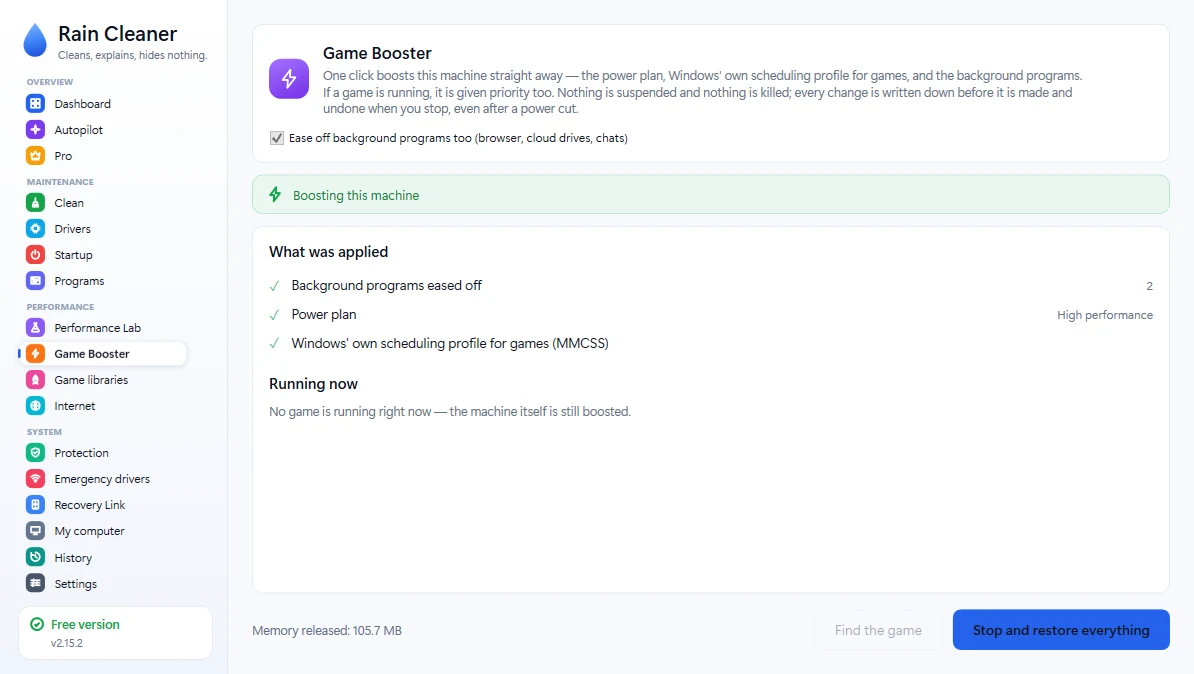Open the Performance Lab flask icon
The image size is (1194, 674).
click(35, 327)
